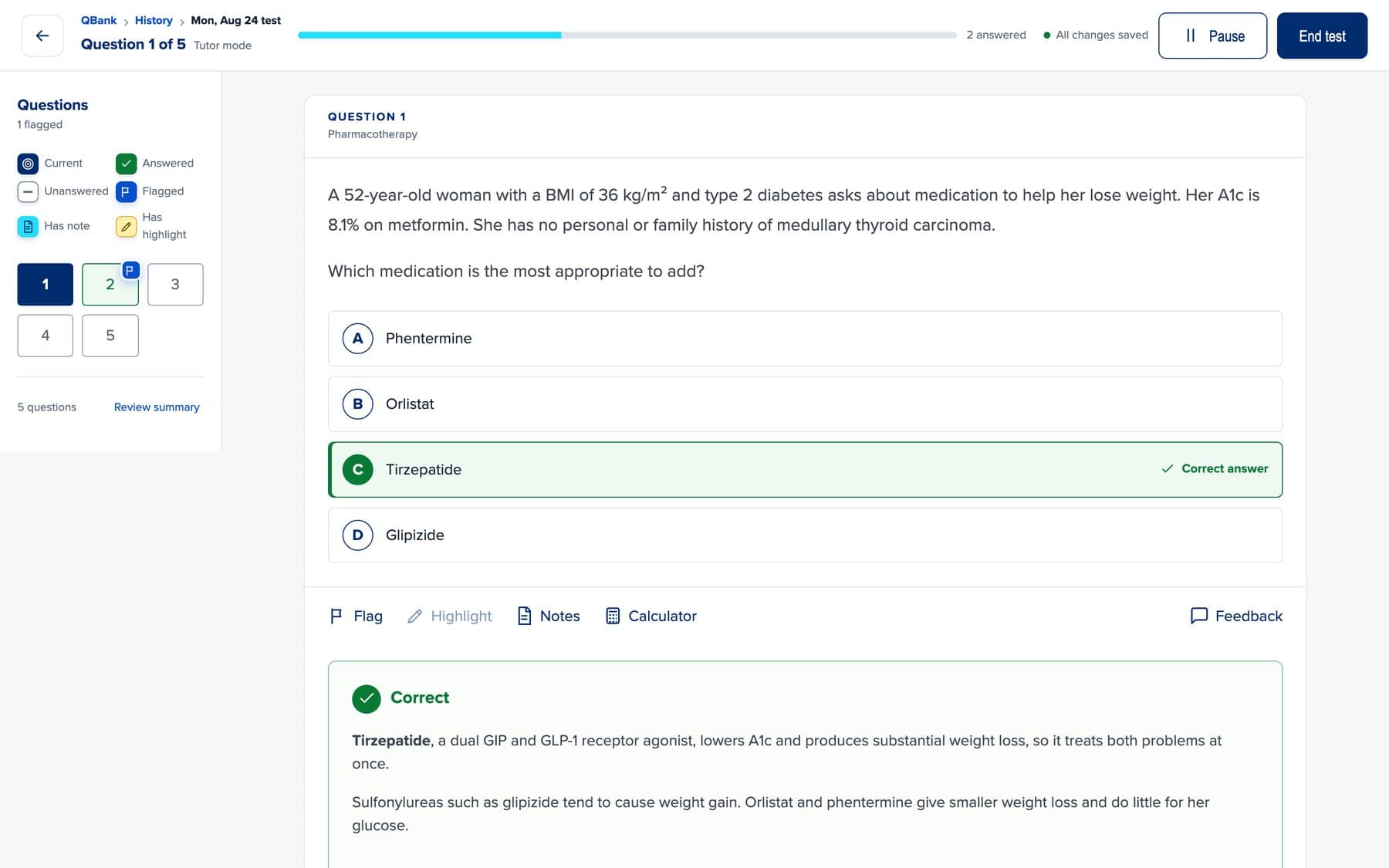Click the Unanswered legend dash icon
Viewport: 1389px width, 868px height.
(28, 191)
